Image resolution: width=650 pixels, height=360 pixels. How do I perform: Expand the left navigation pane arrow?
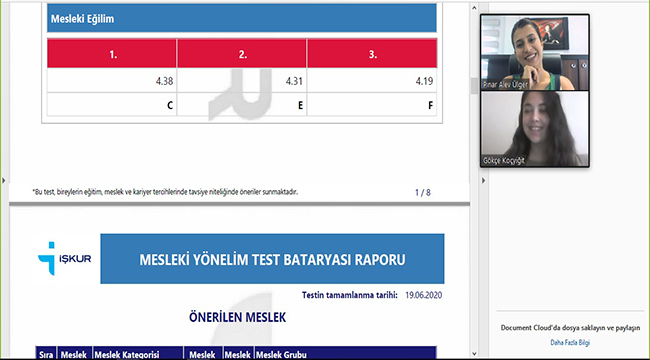coord(4,180)
